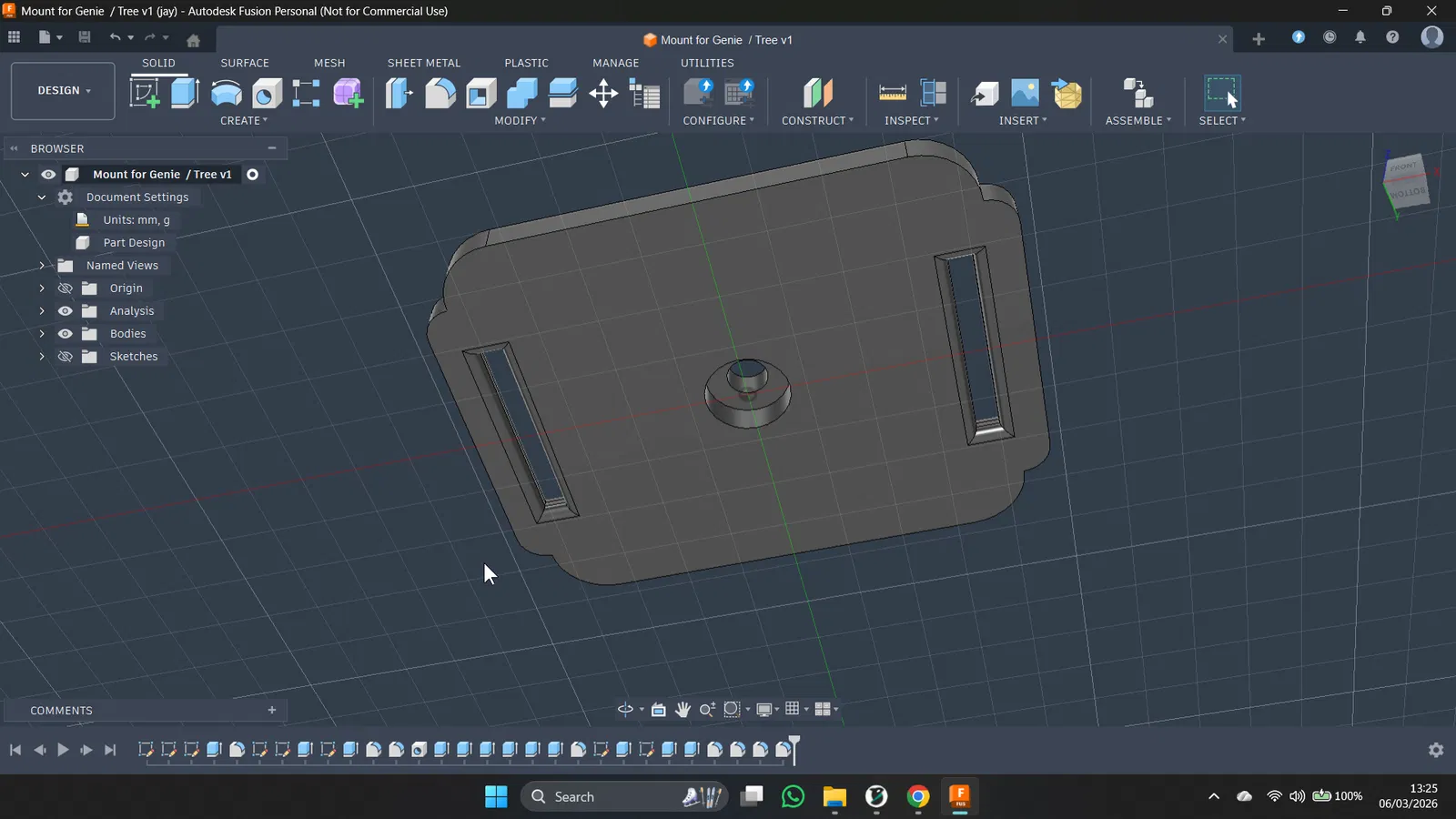The width and height of the screenshot is (1456, 819).
Task: Show the Sketches folder via eye icon
Action: point(66,357)
